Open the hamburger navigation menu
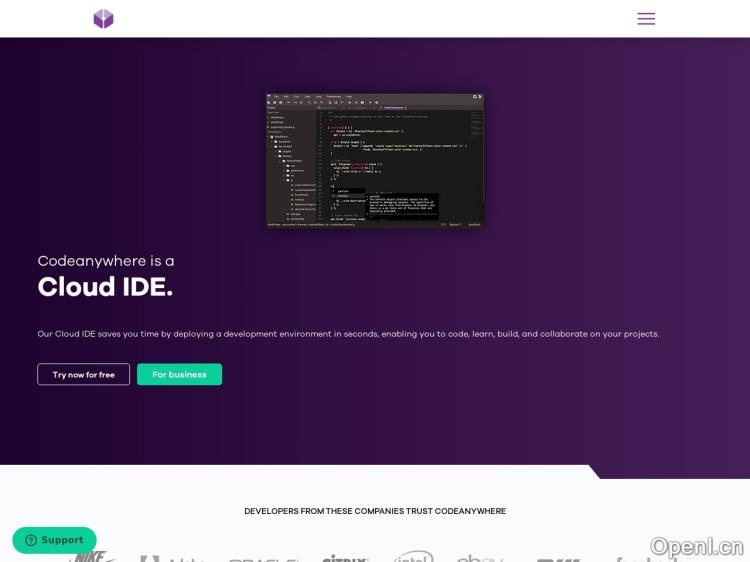The image size is (750, 562). click(x=646, y=19)
